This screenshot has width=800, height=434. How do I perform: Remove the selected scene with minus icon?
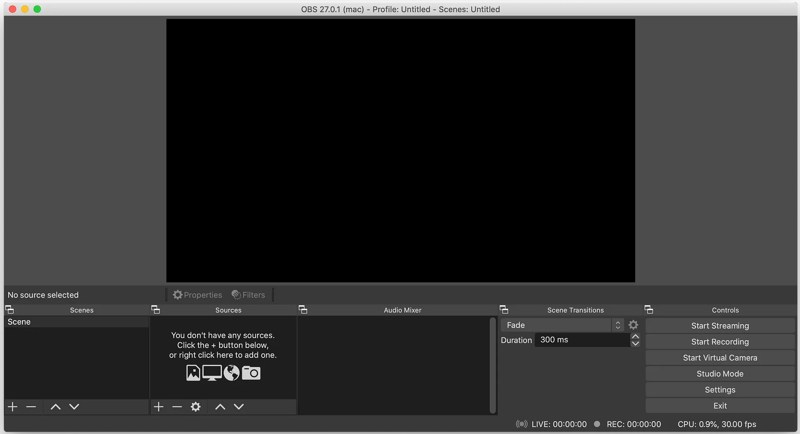(x=31, y=407)
